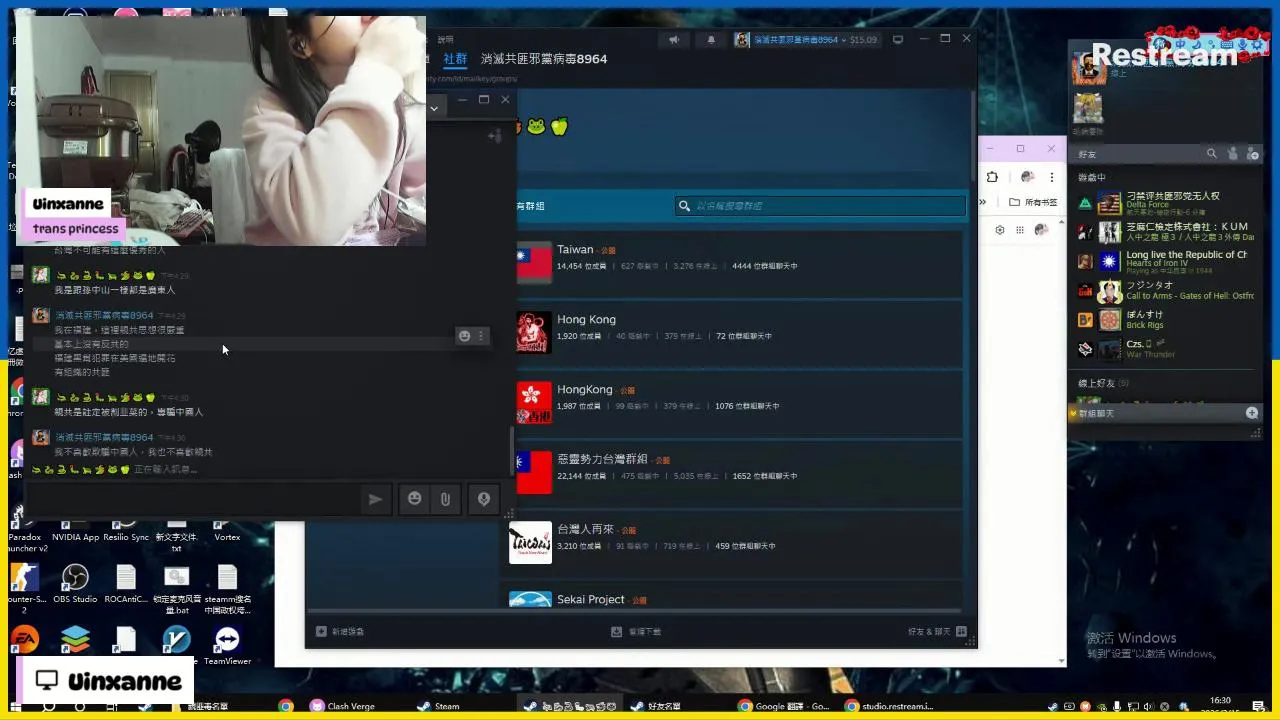The height and width of the screenshot is (720, 1280).
Task: Switch to the Steam taskbar button
Action: (438, 706)
